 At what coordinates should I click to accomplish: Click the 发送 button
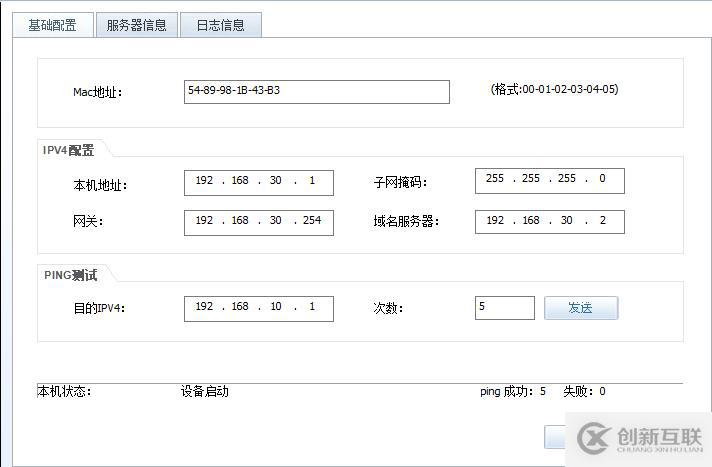pyautogui.click(x=581, y=308)
